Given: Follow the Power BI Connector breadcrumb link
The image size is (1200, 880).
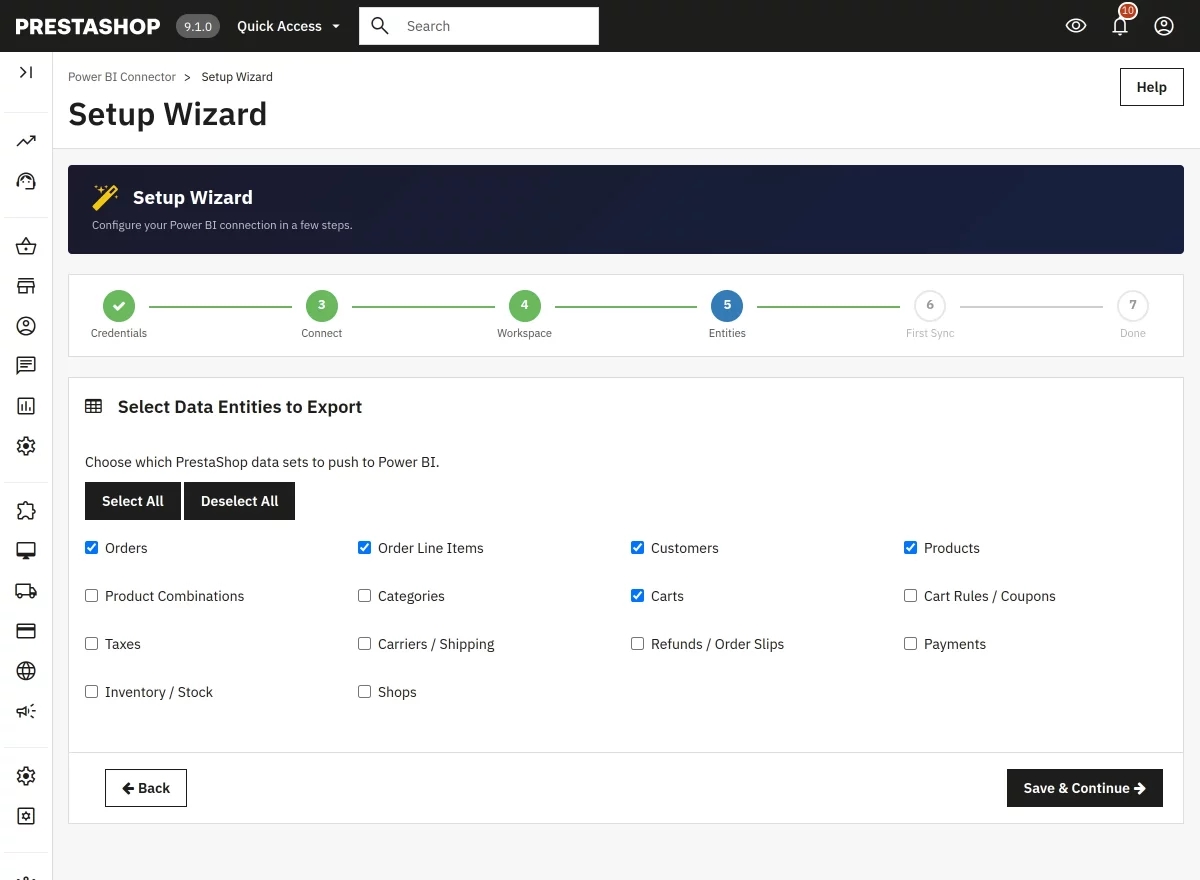Looking at the screenshot, I should (122, 77).
